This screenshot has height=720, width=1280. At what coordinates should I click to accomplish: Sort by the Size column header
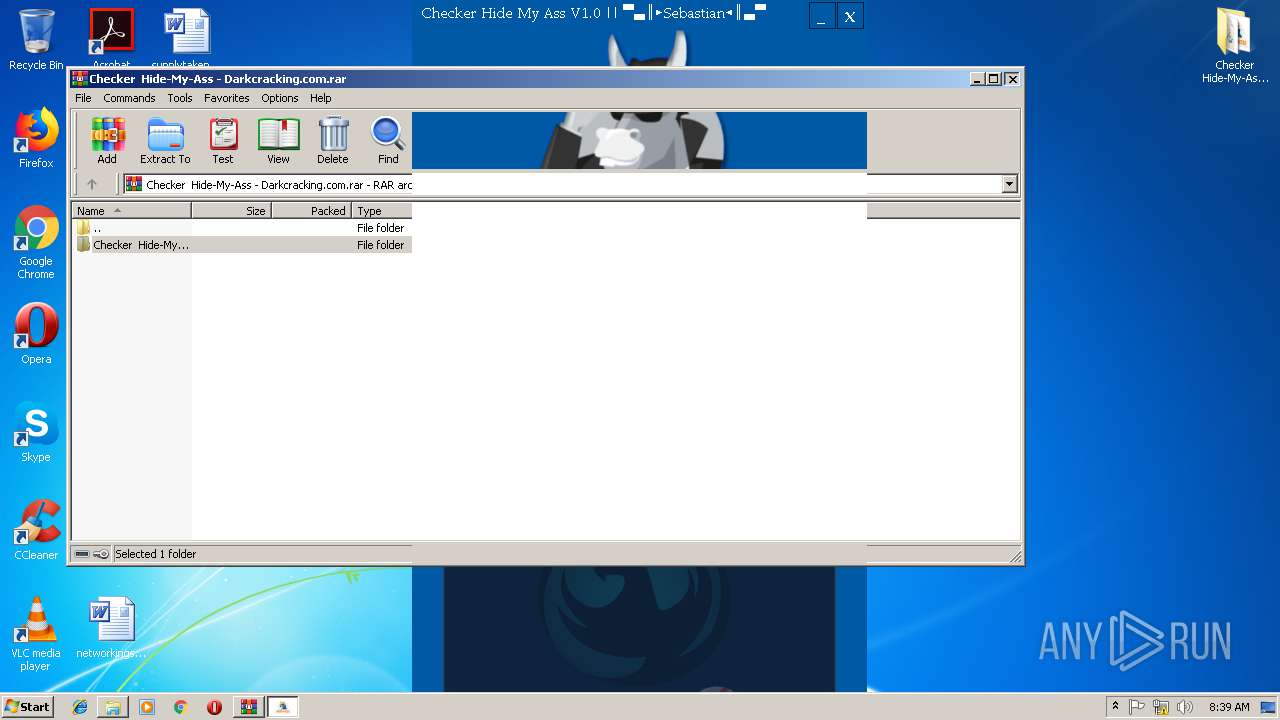[x=231, y=211]
